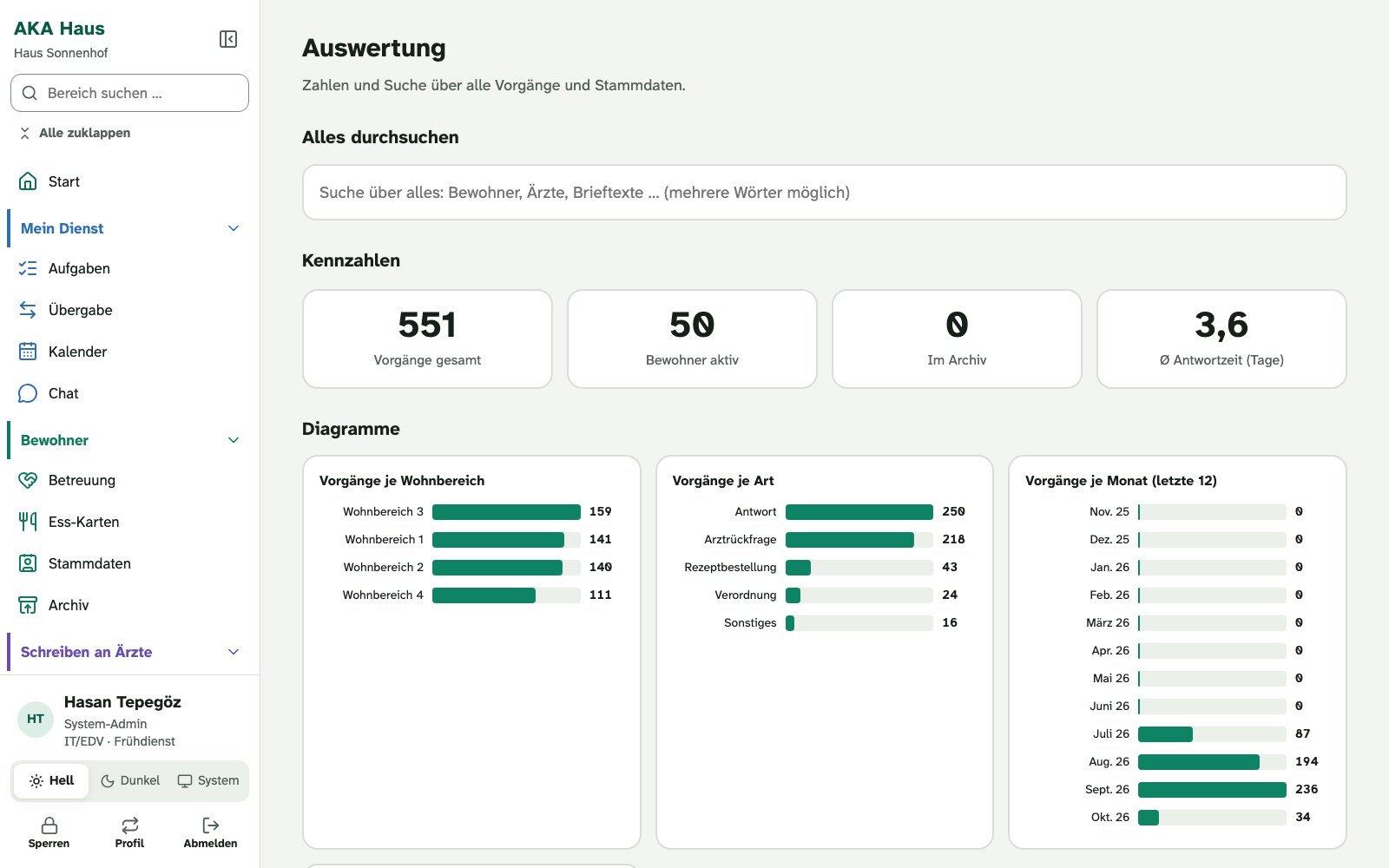The image size is (1389, 868).
Task: Click the Sept. 26 monthly bar
Action: (1212, 790)
